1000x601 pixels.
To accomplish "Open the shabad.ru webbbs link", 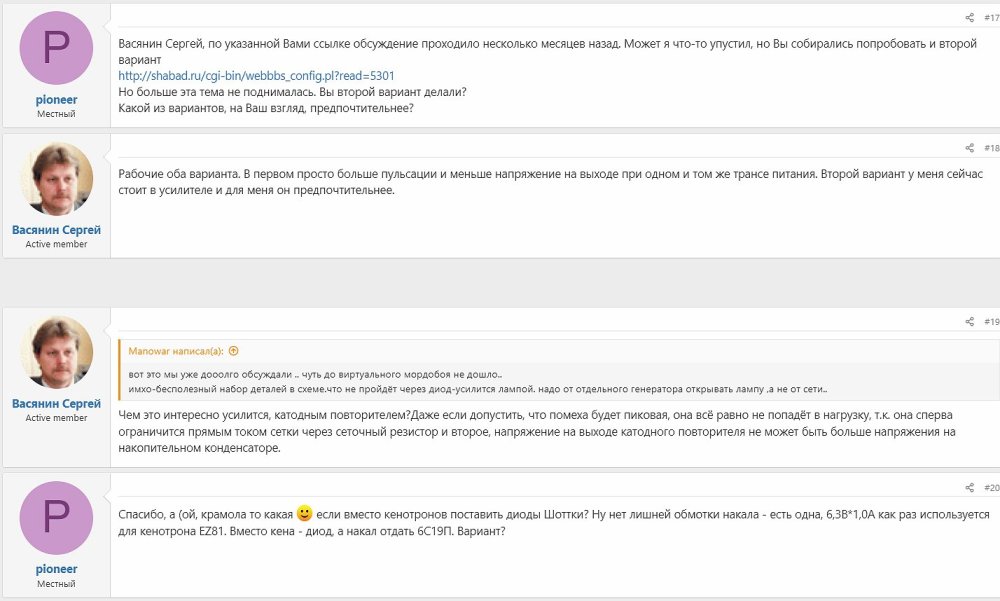I will click(256, 76).
